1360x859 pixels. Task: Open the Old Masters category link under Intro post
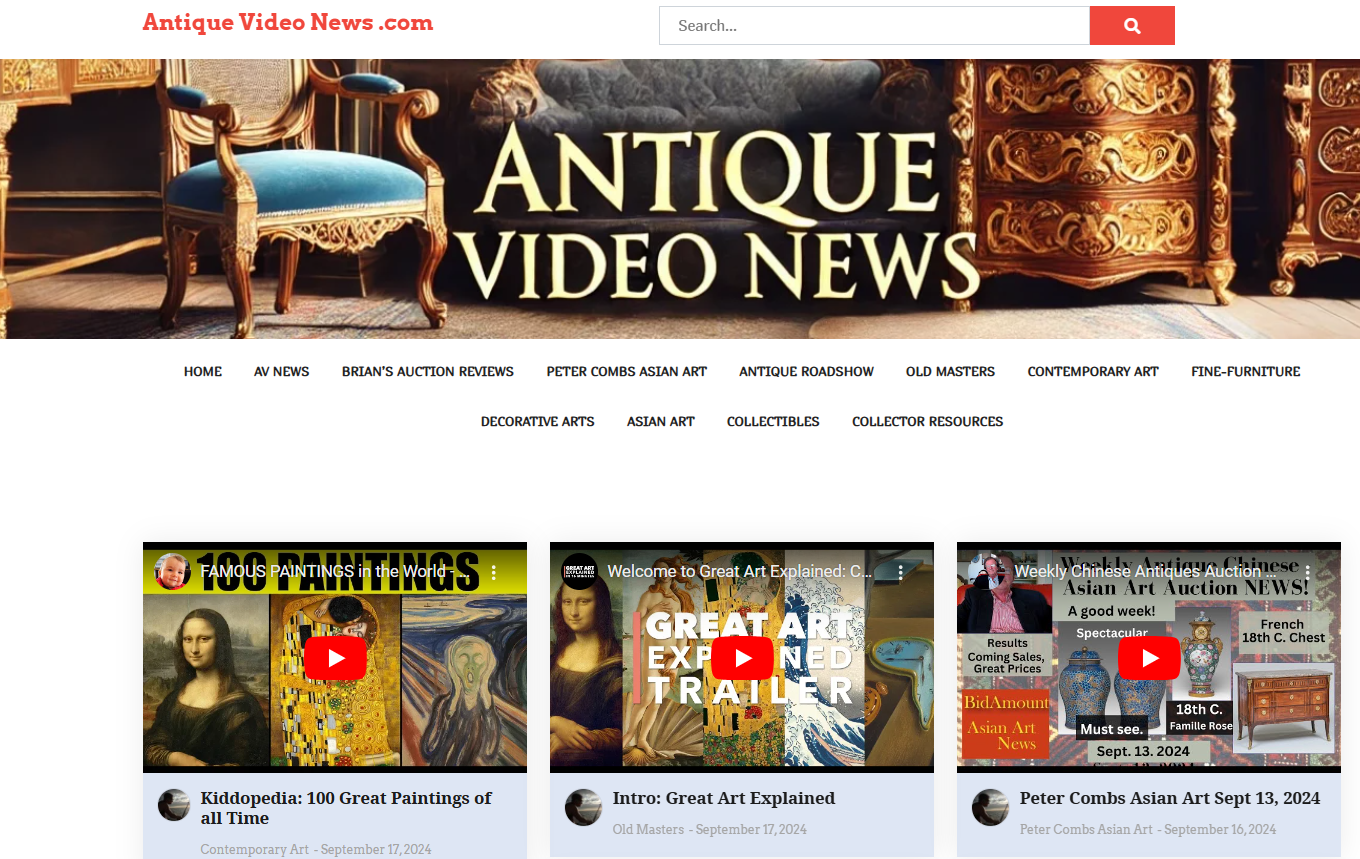pyautogui.click(x=648, y=829)
